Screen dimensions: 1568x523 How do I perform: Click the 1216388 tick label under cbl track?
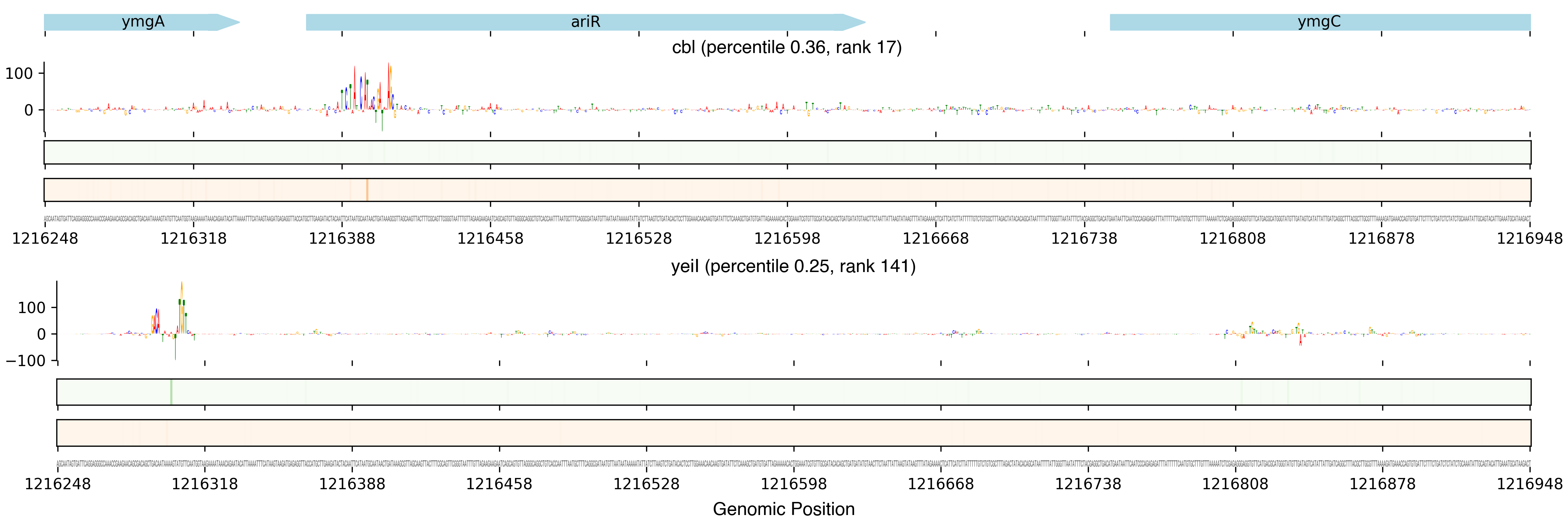pos(342,239)
